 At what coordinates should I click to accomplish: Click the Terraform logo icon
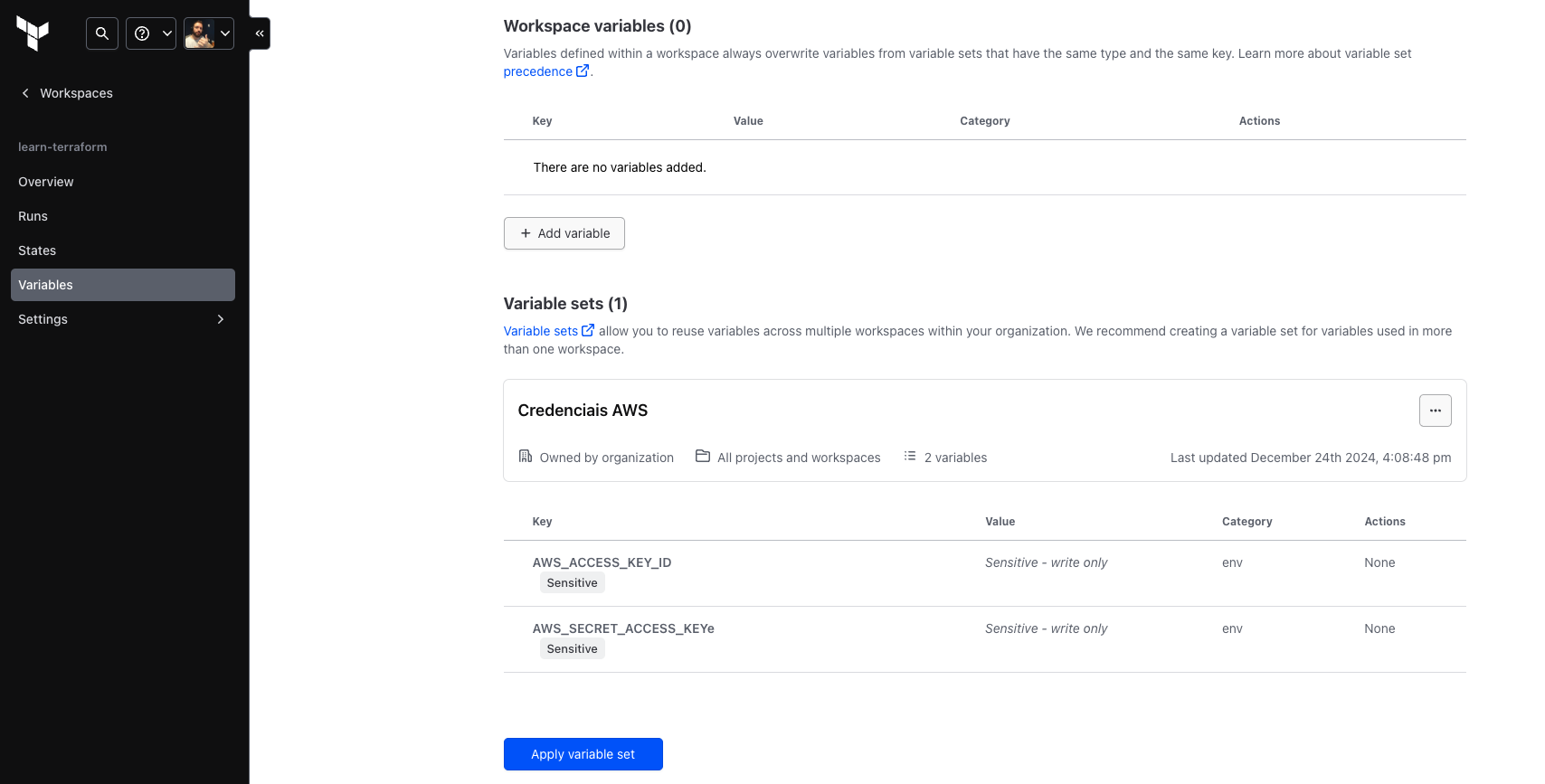pyautogui.click(x=33, y=33)
